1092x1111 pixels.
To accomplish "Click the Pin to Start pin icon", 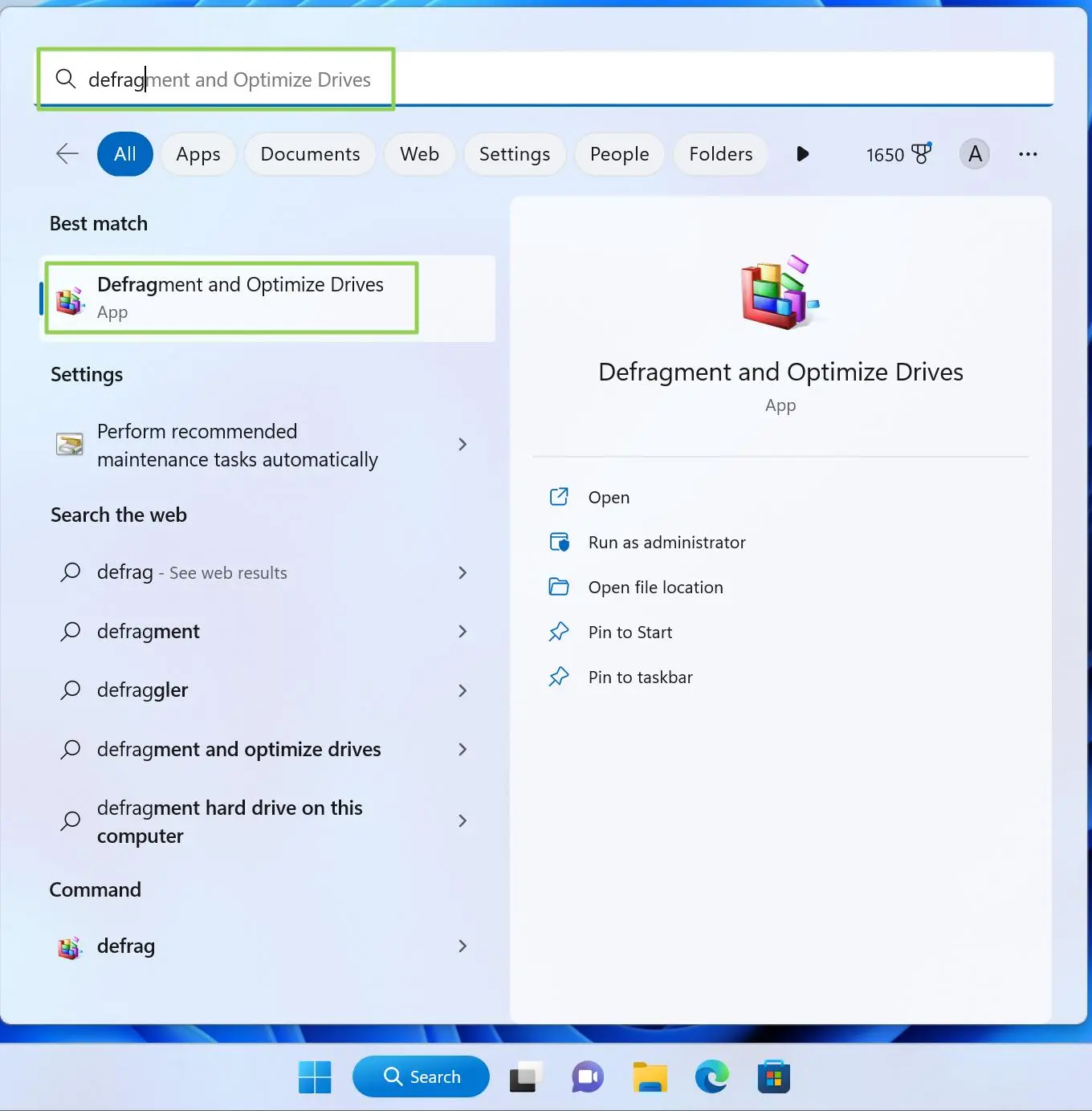I will pos(559,632).
